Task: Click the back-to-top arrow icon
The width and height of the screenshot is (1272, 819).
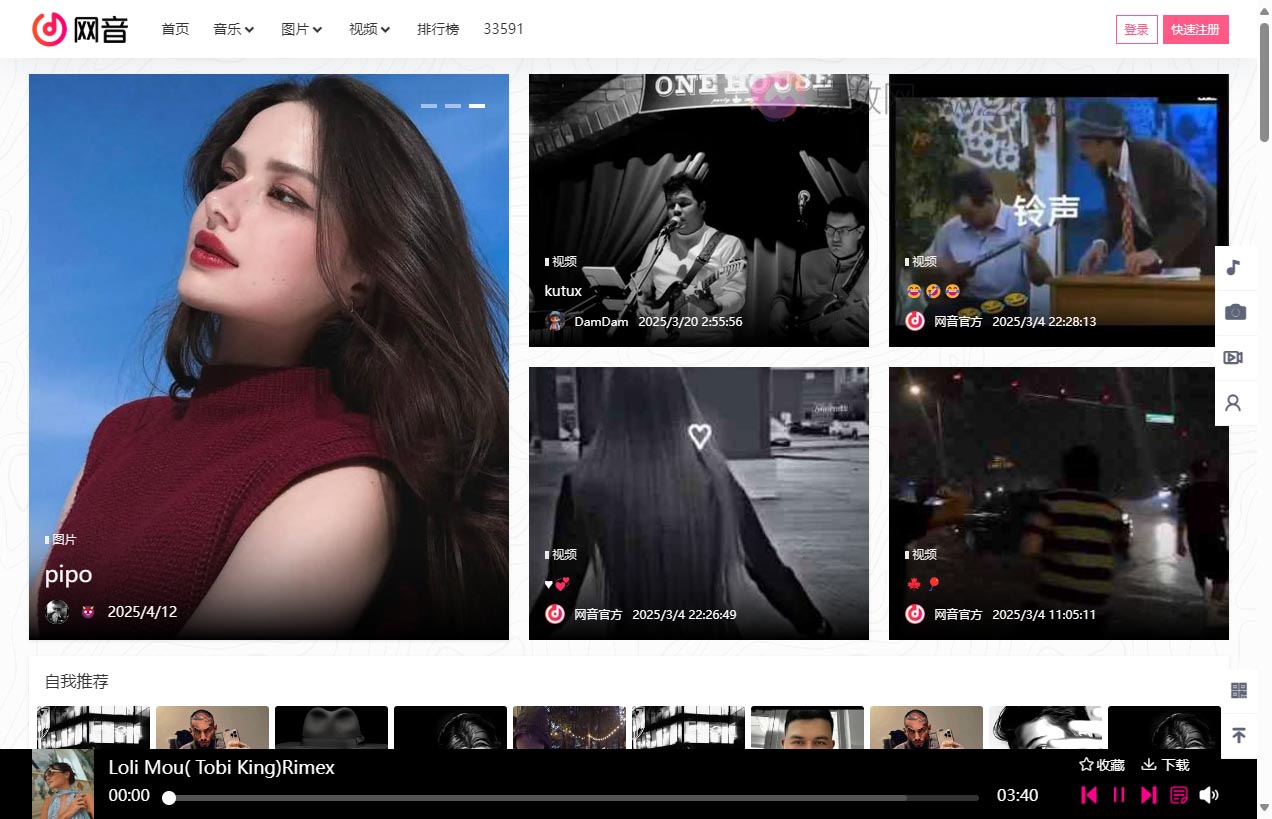Action: click(1239, 735)
